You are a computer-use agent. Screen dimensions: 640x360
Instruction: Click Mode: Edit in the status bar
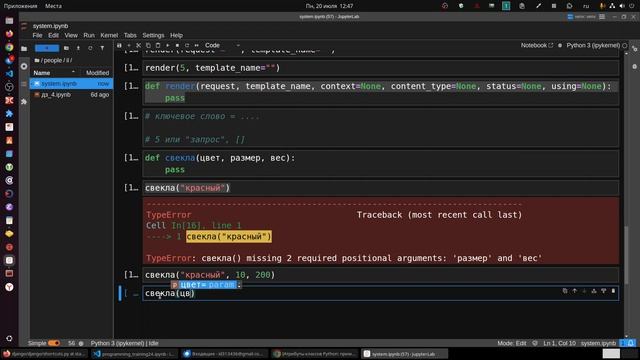pyautogui.click(x=512, y=343)
